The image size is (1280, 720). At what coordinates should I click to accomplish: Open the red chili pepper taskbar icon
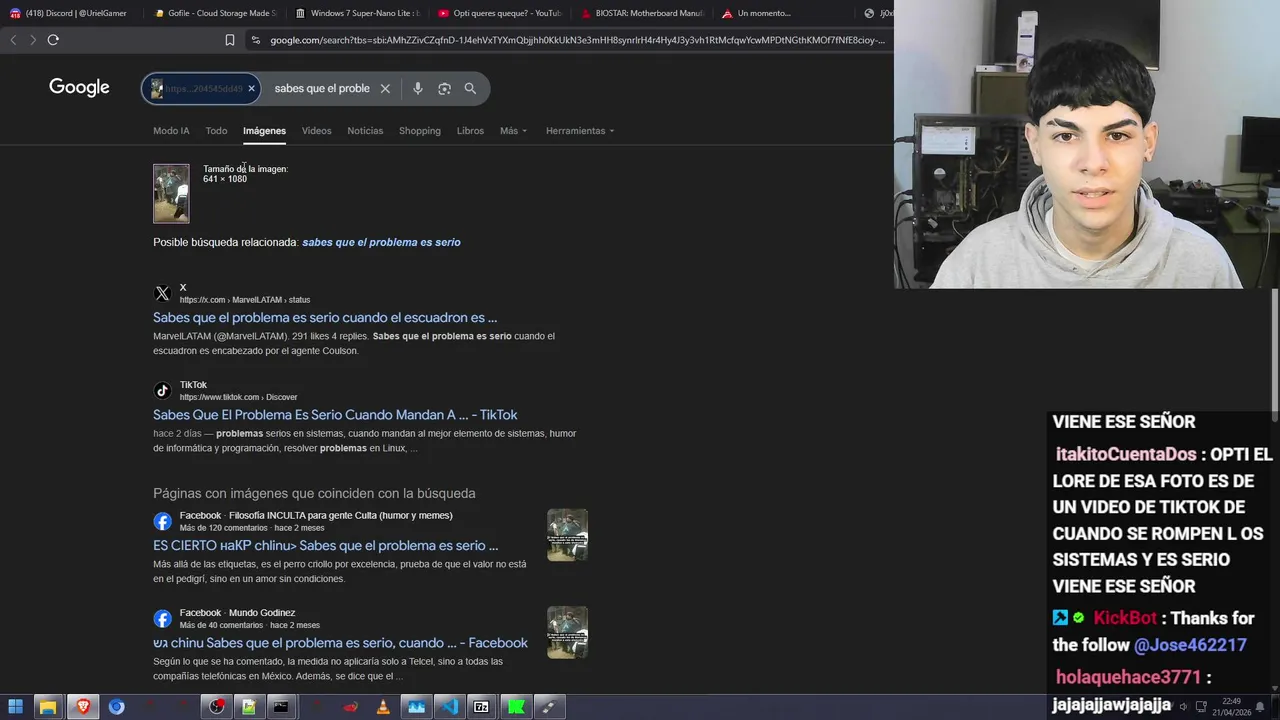(x=350, y=707)
